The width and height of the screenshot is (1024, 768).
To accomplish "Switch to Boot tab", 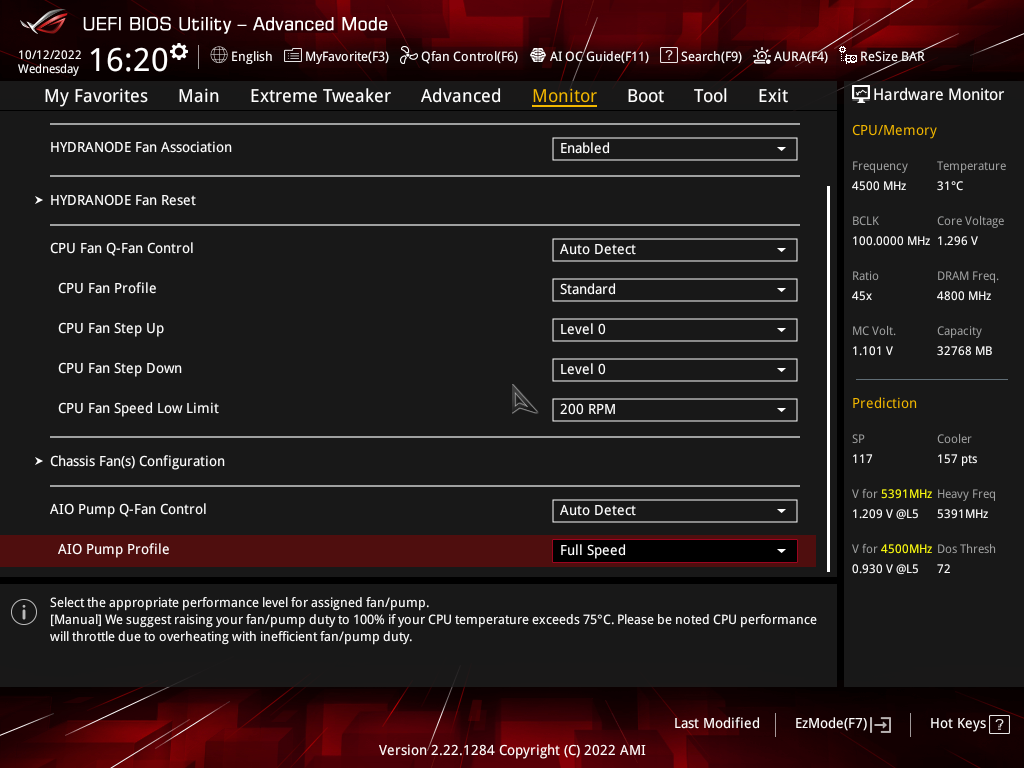I will pos(645,96).
